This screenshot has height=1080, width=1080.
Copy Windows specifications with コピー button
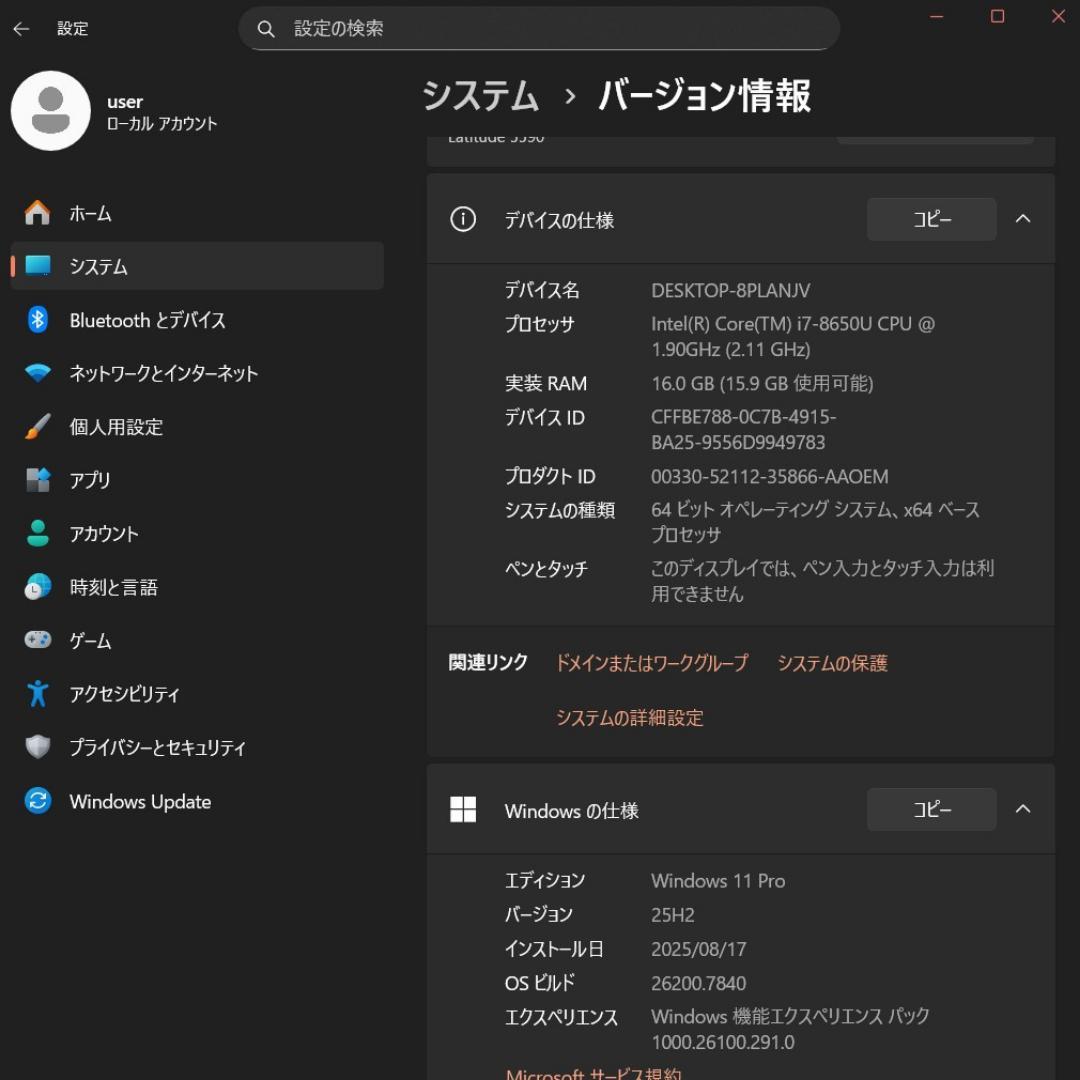(931, 809)
